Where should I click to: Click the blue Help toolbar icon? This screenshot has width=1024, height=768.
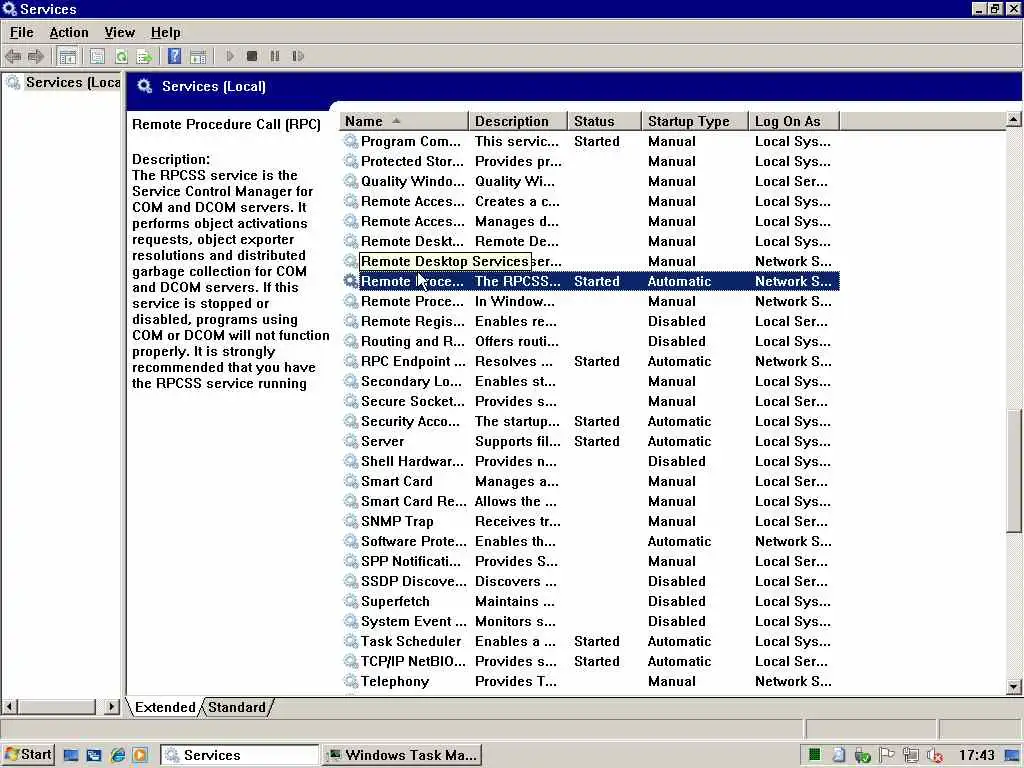[x=174, y=57]
